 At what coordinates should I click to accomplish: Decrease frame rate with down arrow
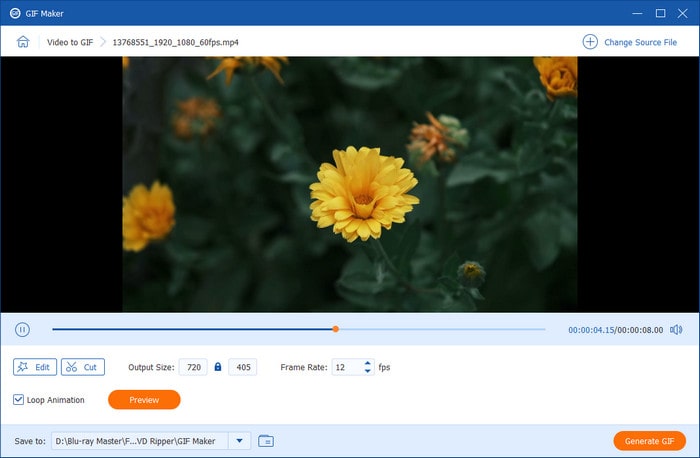coord(368,371)
